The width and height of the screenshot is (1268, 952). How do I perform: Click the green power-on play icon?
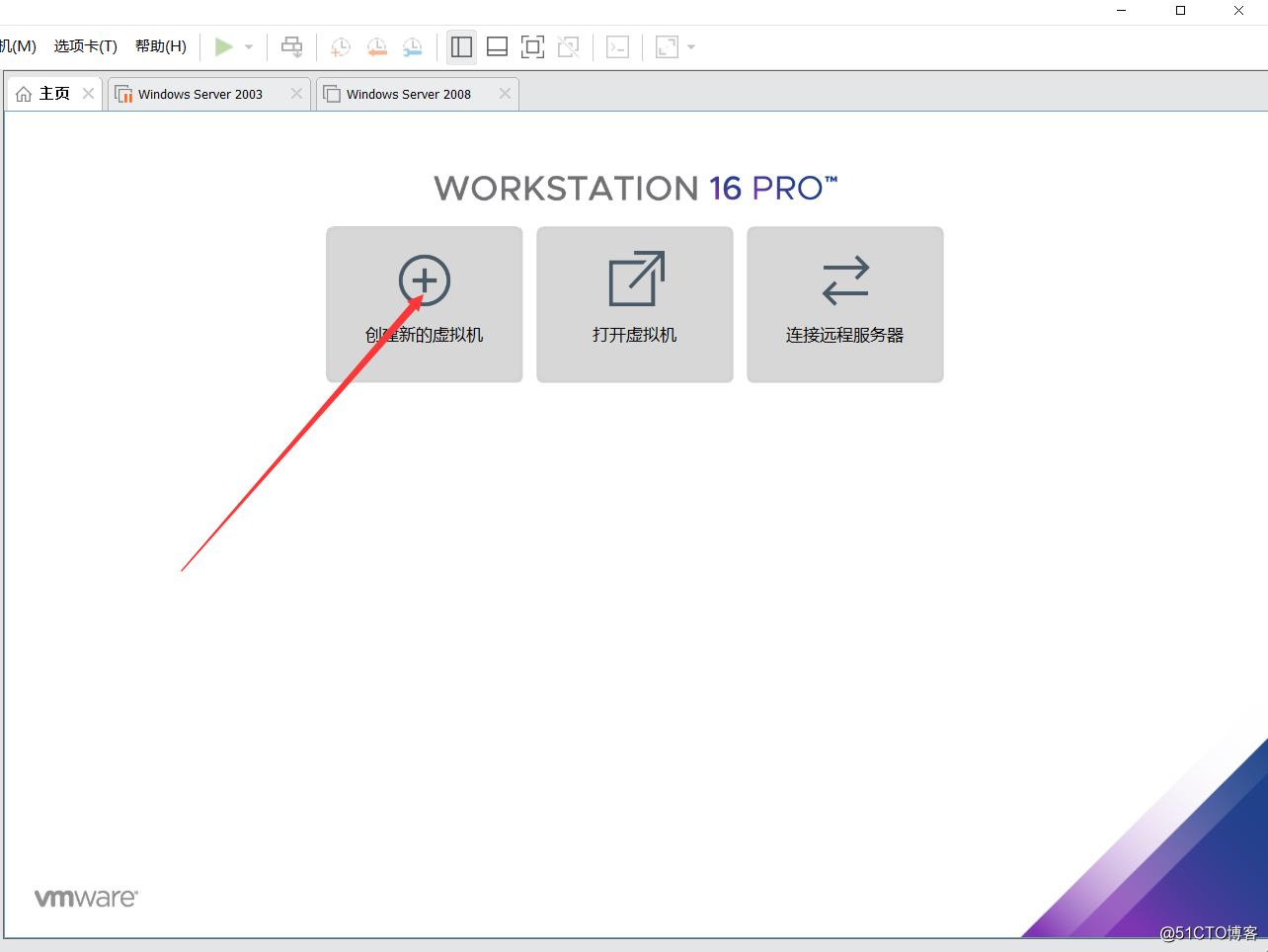tap(224, 46)
